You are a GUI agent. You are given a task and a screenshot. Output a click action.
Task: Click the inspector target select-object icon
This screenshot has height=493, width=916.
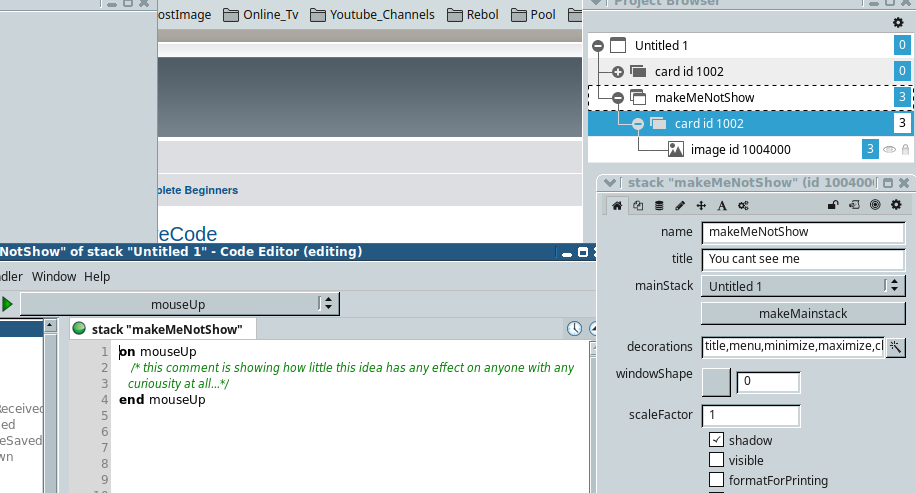tap(875, 205)
